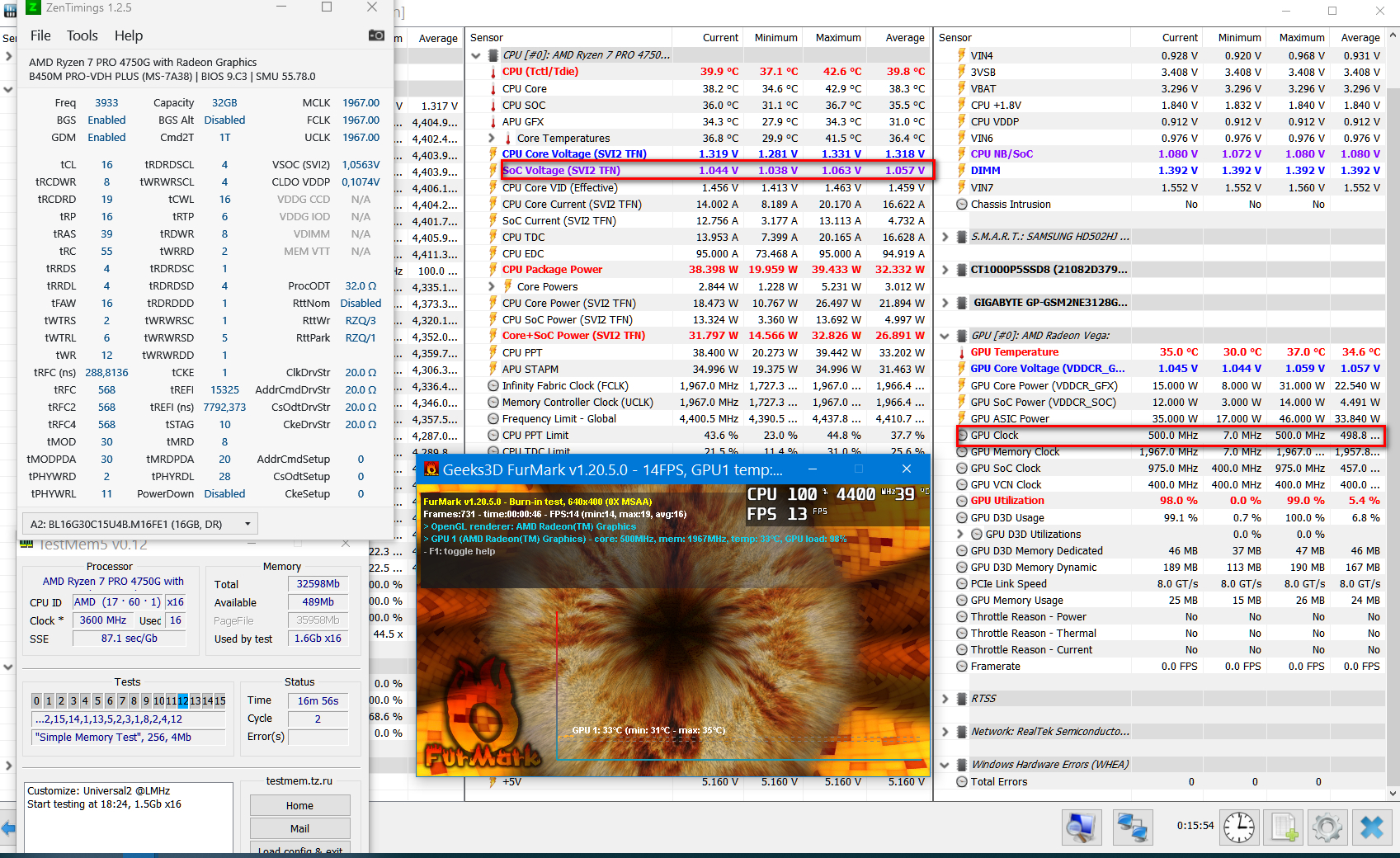
Task: Click the remote network monitors icon in HWiNFO
Action: [x=1132, y=827]
